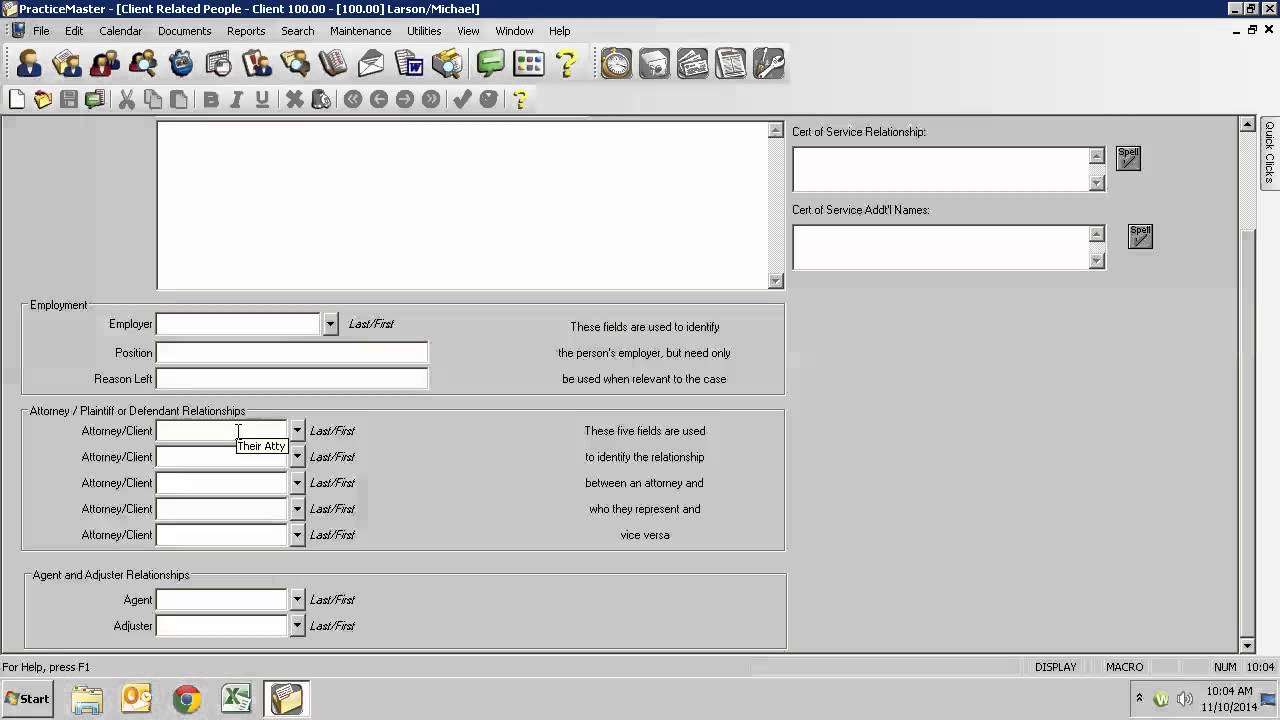Screen dimensions: 1280x720
Task: Open the Documents menu
Action: tap(184, 31)
